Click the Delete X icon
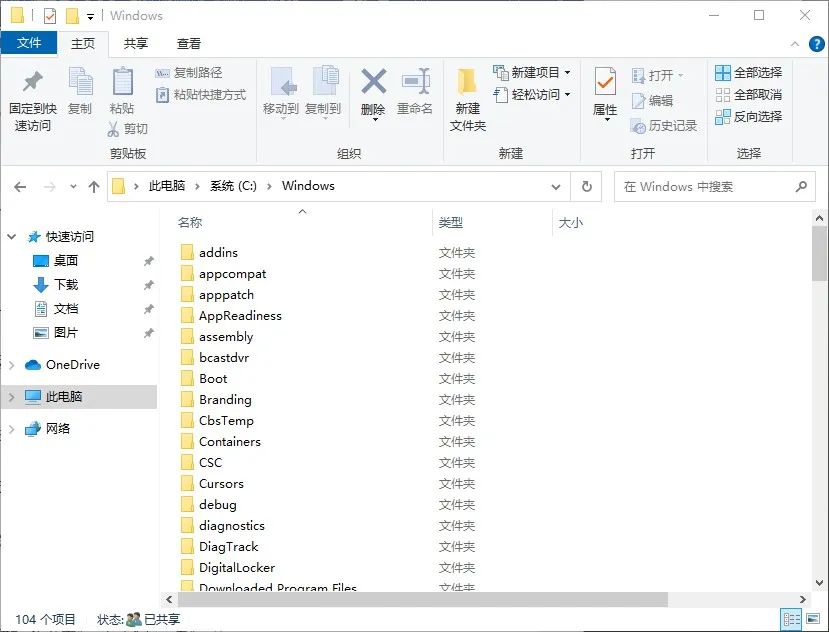The width and height of the screenshot is (829, 632). pos(373,81)
